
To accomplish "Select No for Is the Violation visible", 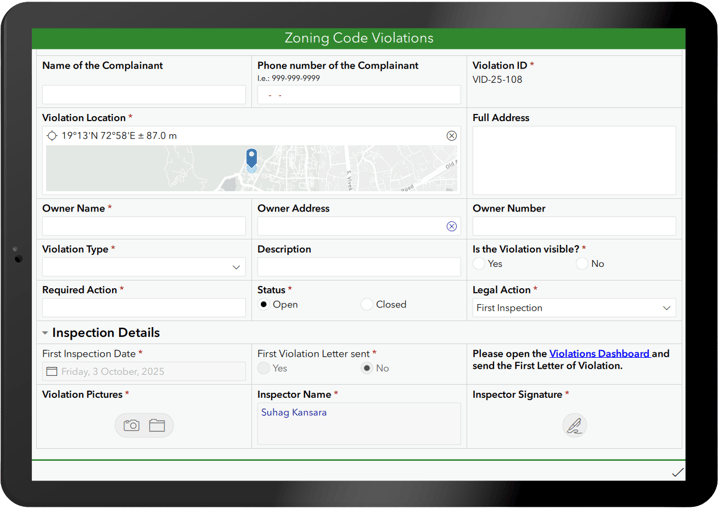I will 582,264.
